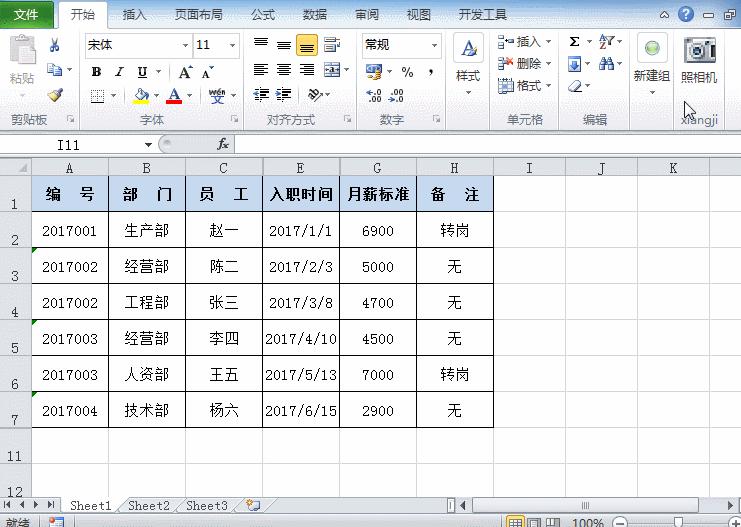This screenshot has height=527, width=741.
Task: Open number format dropdown 常规
Action: [x=434, y=45]
